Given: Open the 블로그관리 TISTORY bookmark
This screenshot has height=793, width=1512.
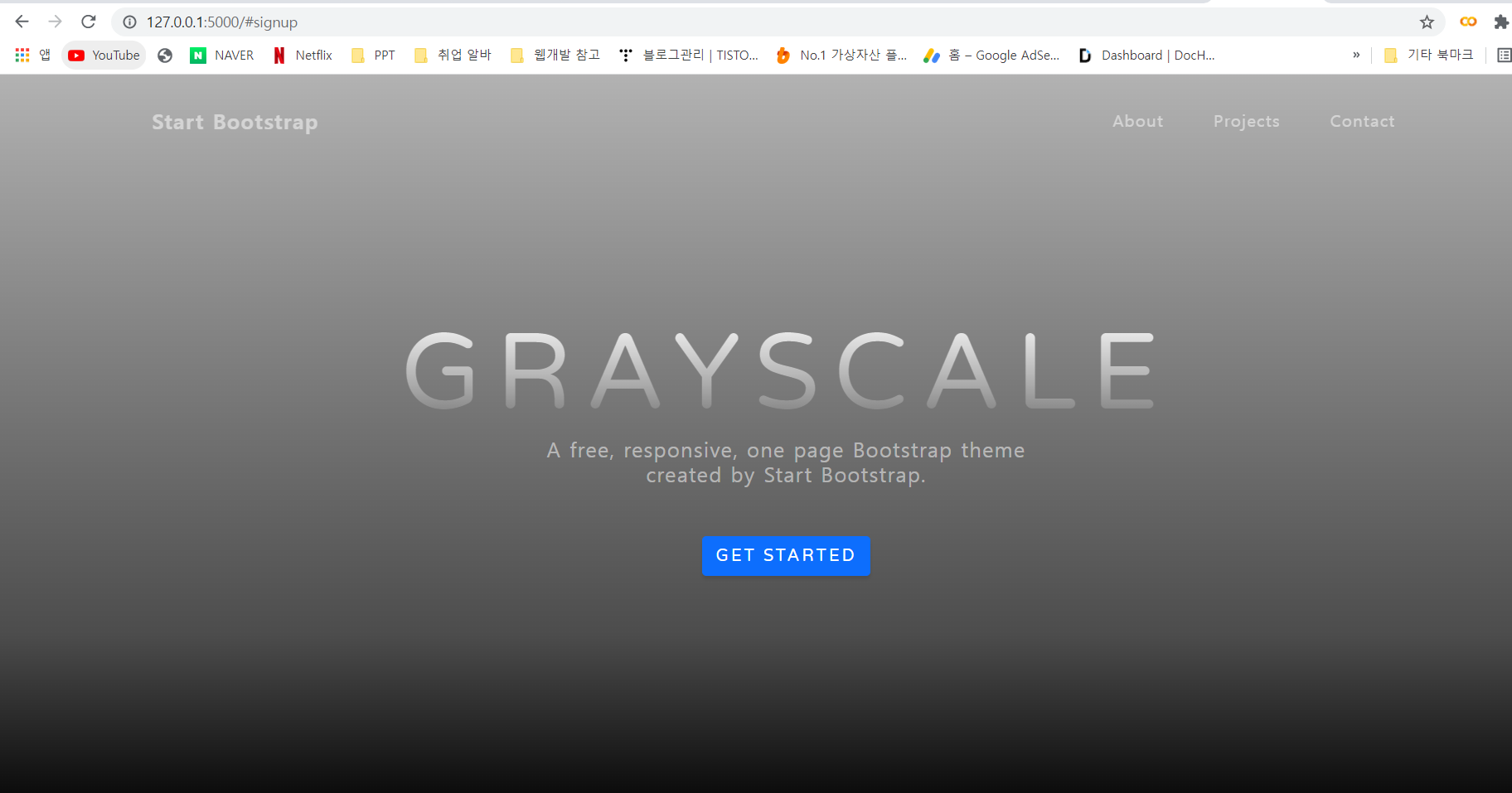Looking at the screenshot, I should click(x=689, y=55).
